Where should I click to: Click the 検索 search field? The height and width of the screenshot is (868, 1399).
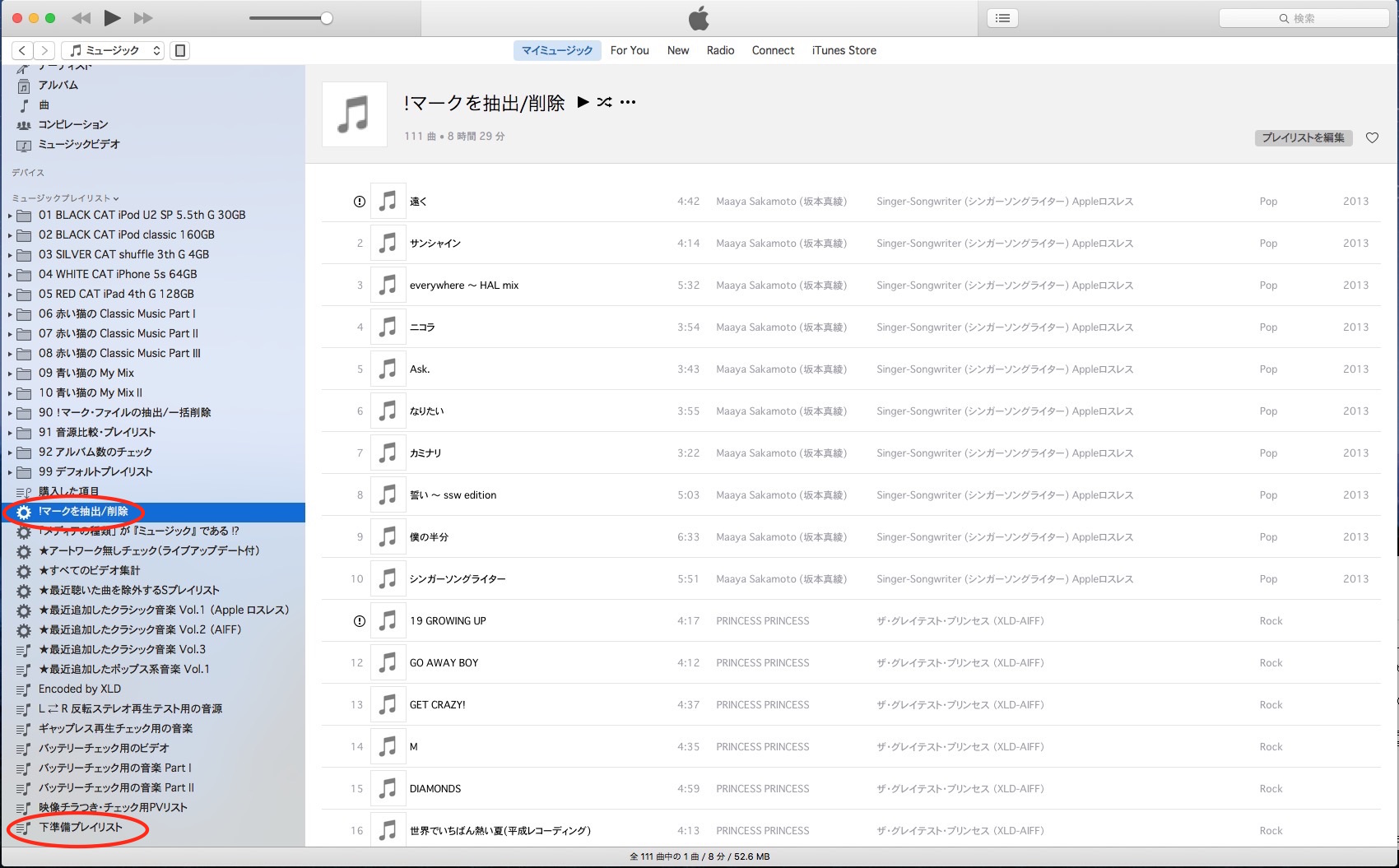(x=1304, y=18)
